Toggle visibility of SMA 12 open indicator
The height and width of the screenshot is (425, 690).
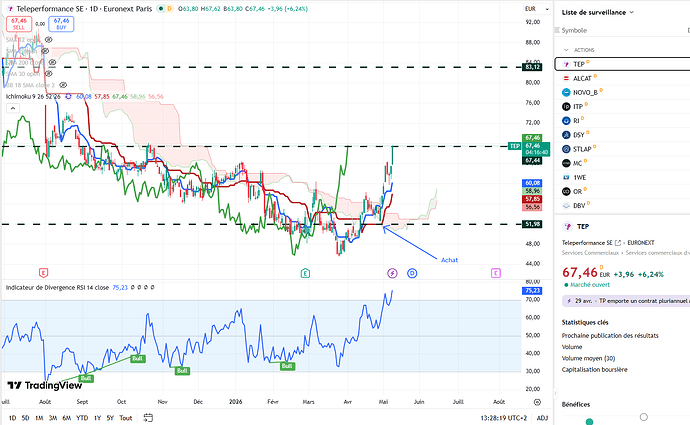(49, 40)
